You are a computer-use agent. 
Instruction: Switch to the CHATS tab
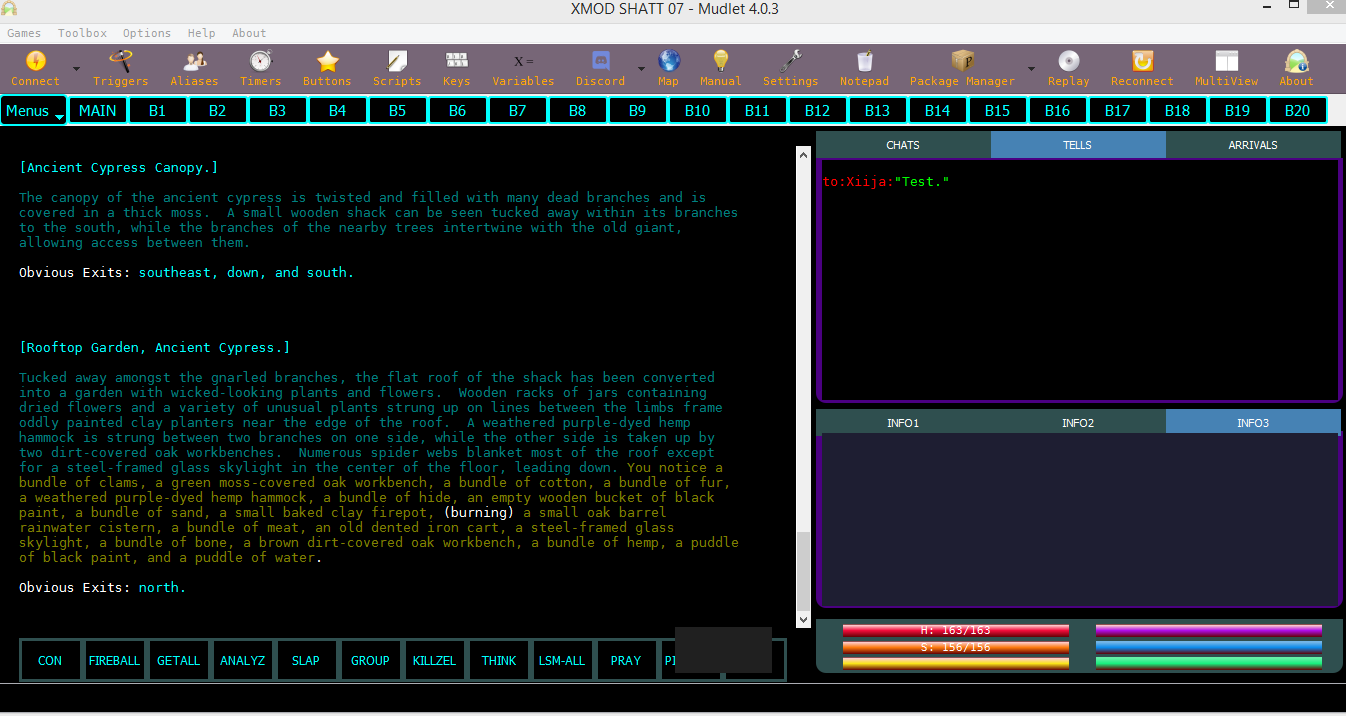pos(903,145)
